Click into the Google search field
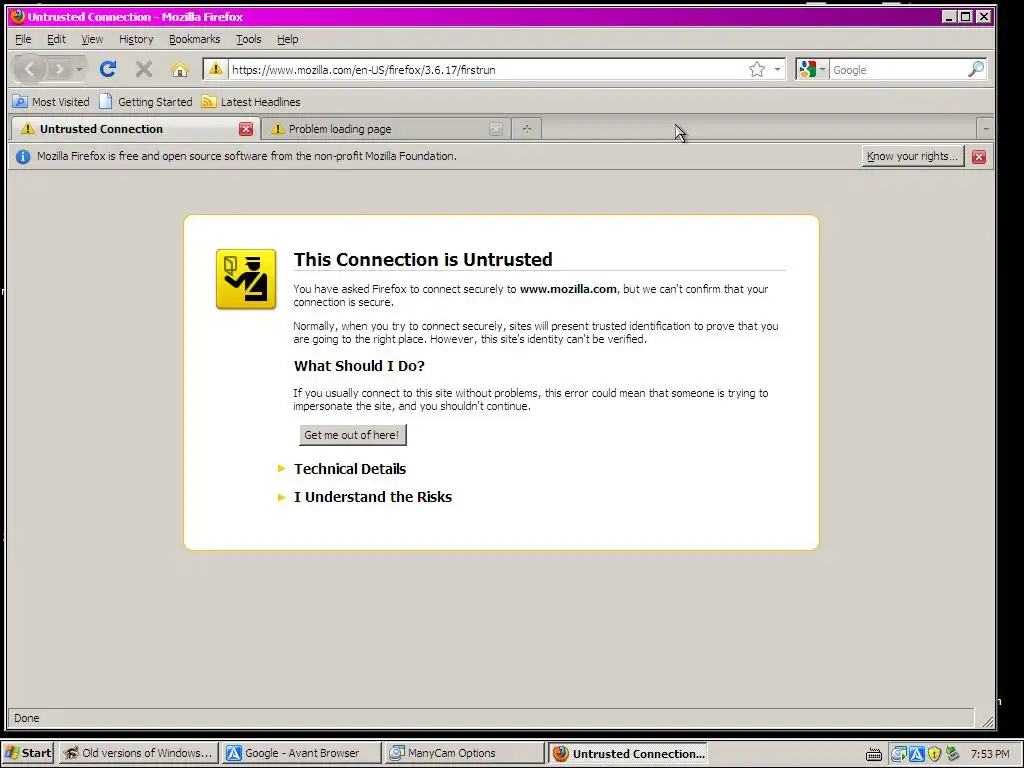This screenshot has width=1024, height=768. point(897,69)
